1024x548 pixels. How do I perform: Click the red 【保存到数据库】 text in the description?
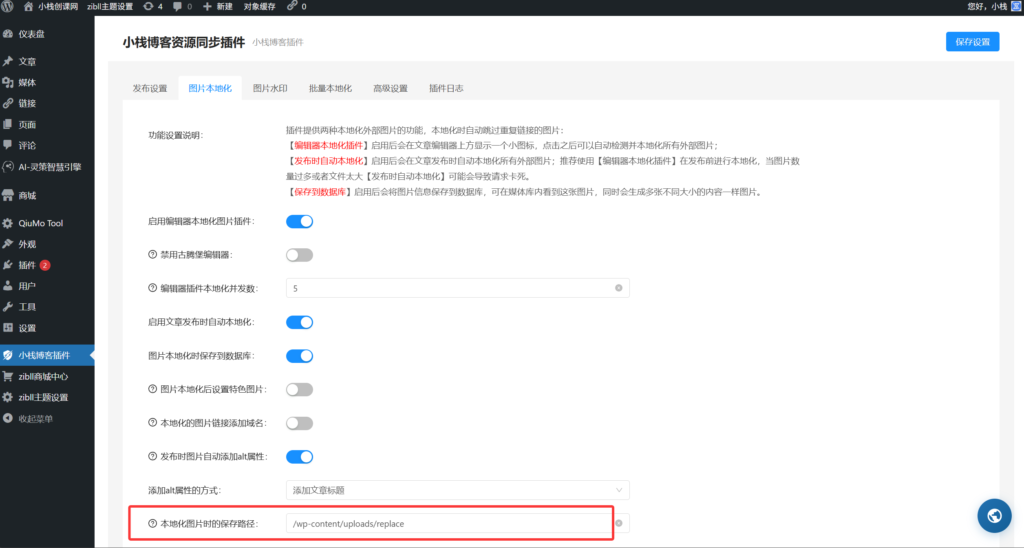point(319,192)
